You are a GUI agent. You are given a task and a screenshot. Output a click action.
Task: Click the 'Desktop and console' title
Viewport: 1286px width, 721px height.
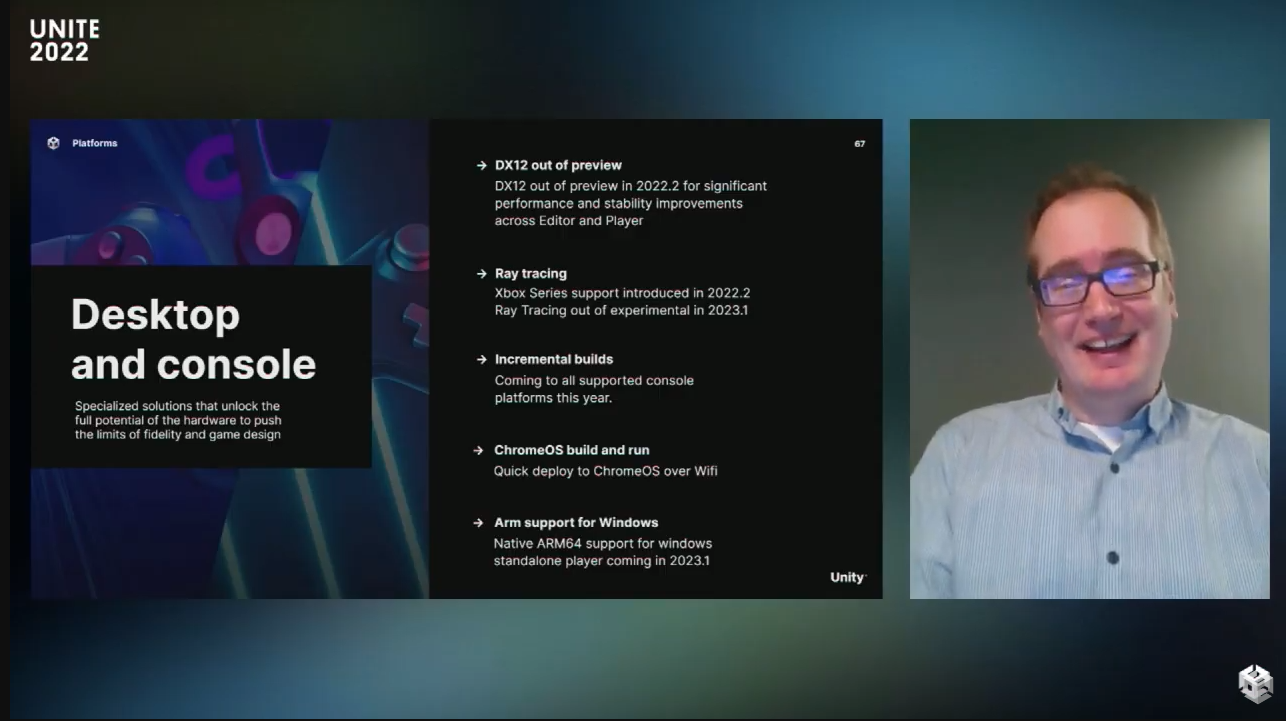tap(194, 339)
